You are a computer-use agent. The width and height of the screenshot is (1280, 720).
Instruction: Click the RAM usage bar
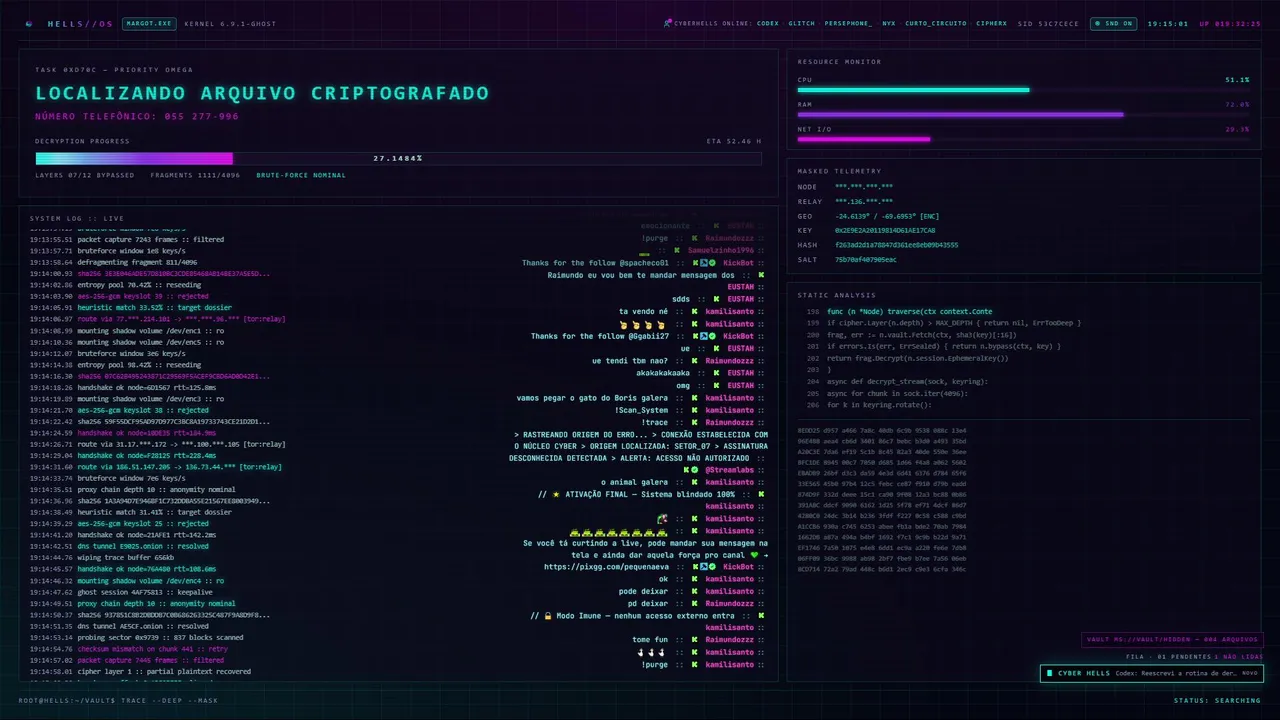pos(1023,114)
